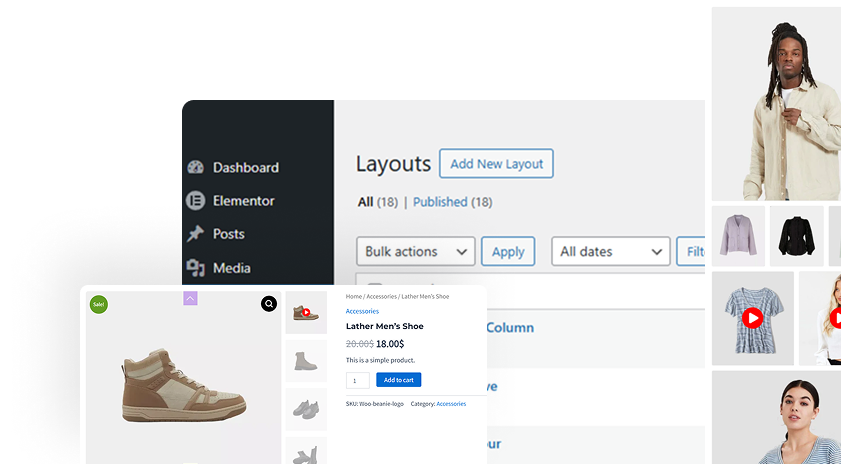Click the magnifier zoom icon on product image
Screen dimensions: 841x464
[269, 304]
